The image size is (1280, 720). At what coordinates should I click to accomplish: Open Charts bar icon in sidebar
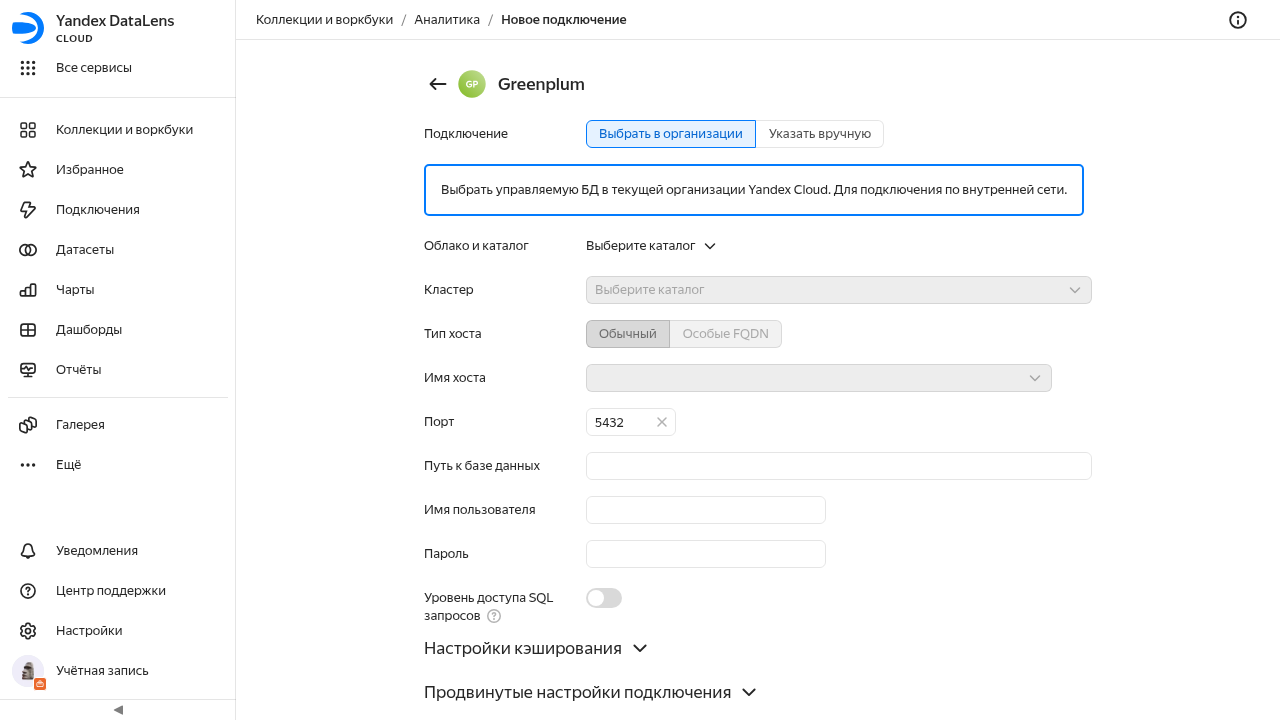pos(28,290)
